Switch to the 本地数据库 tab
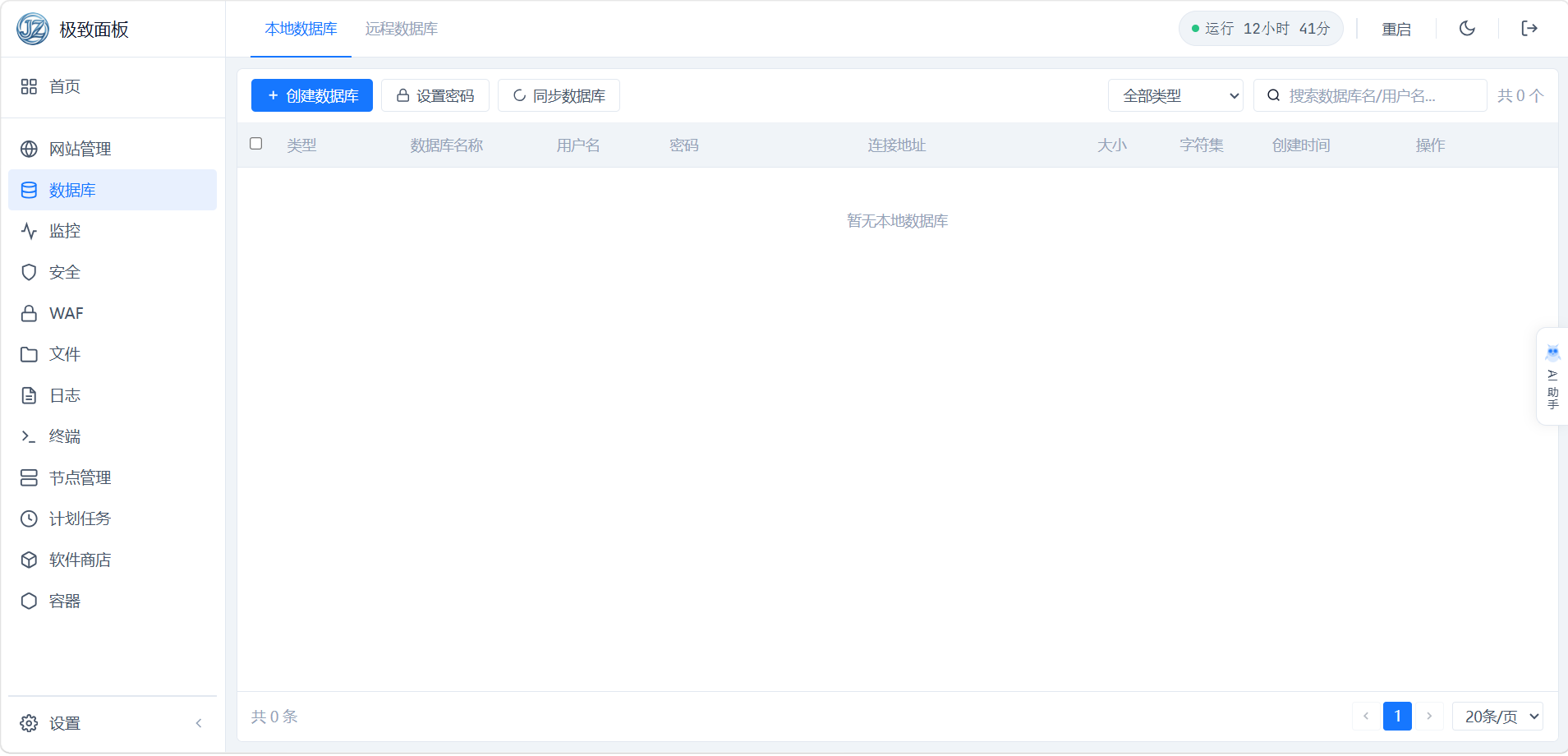Viewport: 1568px width, 756px height. tap(301, 29)
